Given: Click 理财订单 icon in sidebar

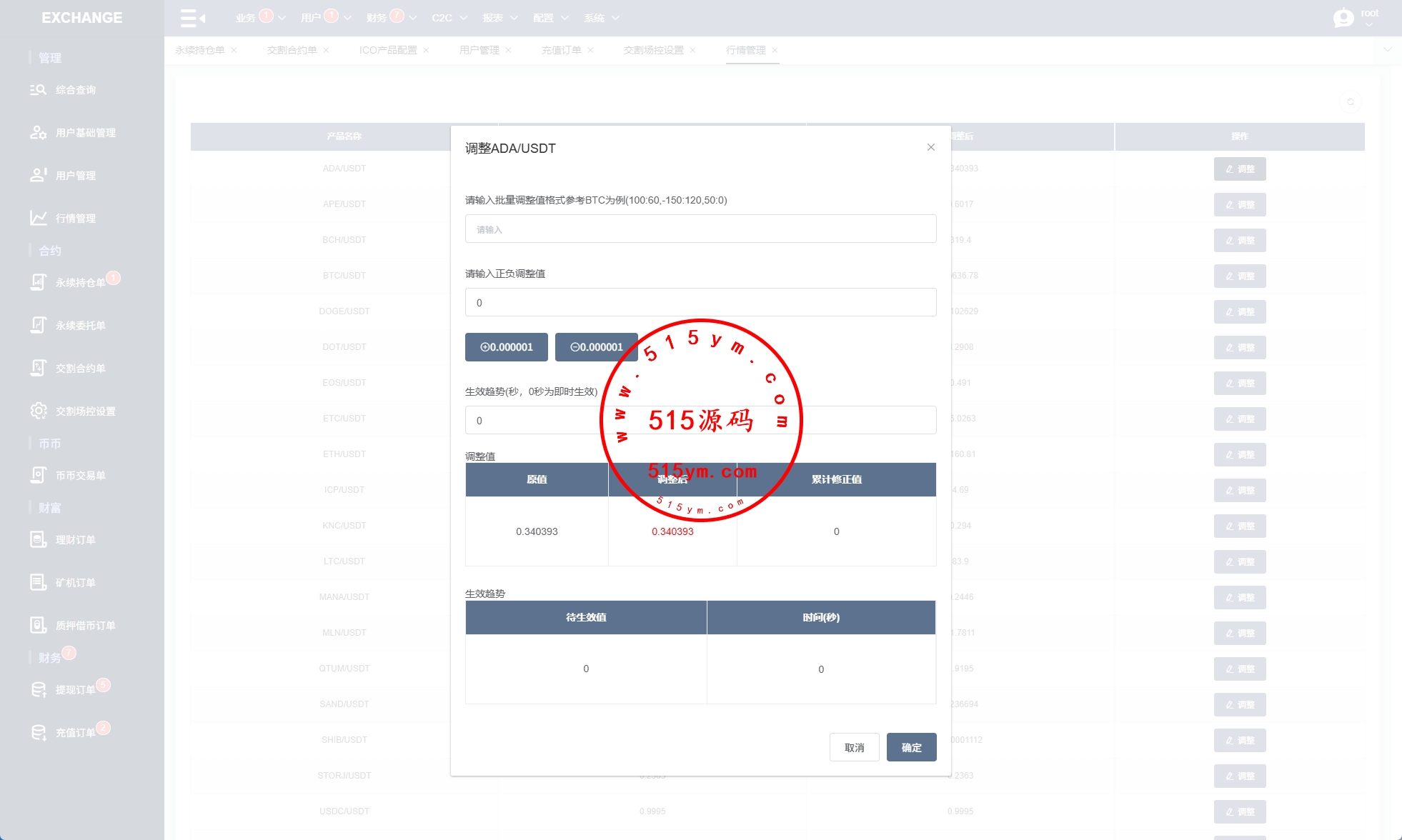Looking at the screenshot, I should tap(38, 539).
